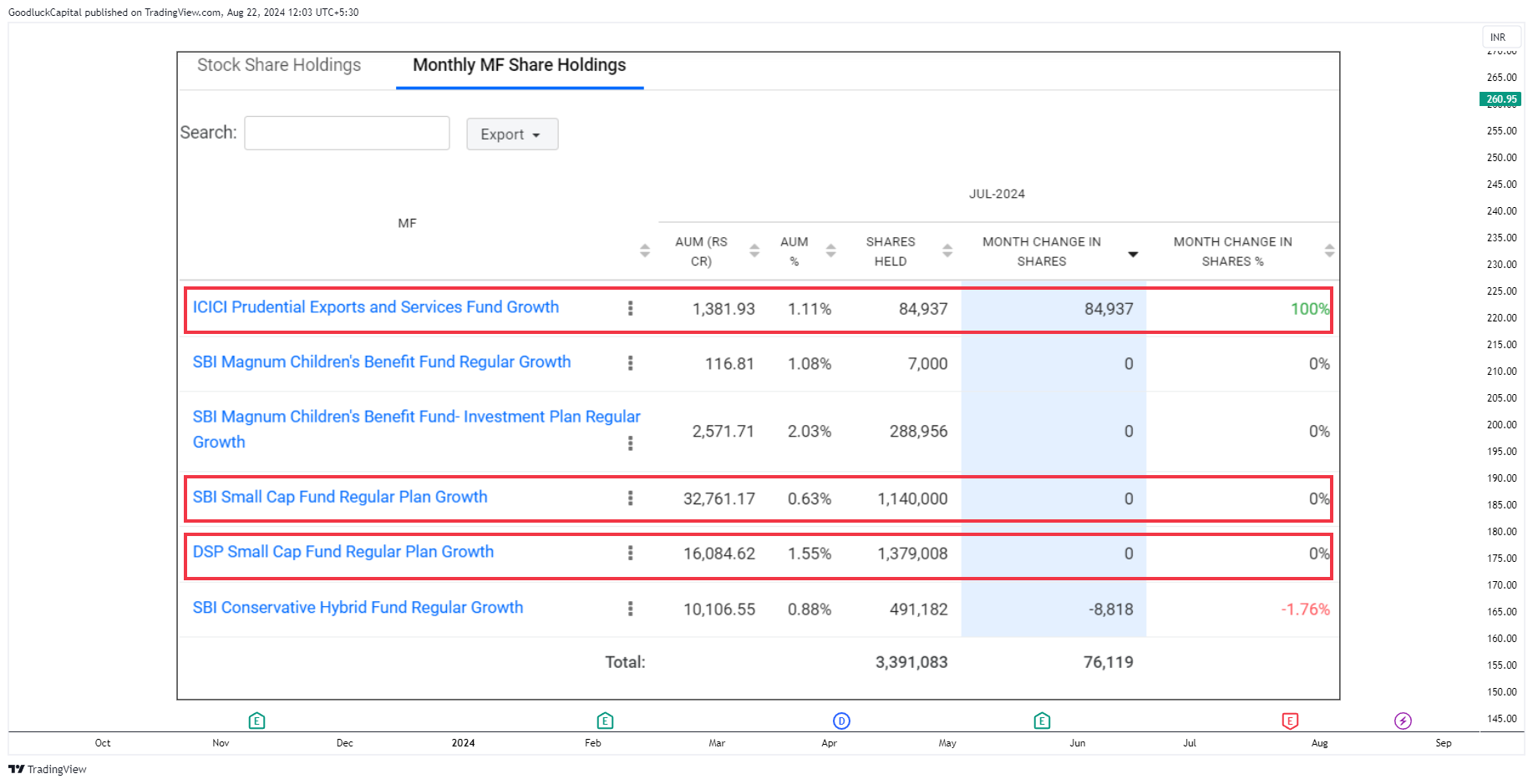Open SBI Conservative Hybrid Fund Regular Growth link
The width and height of the screenshot is (1533, 784).
pyautogui.click(x=358, y=608)
